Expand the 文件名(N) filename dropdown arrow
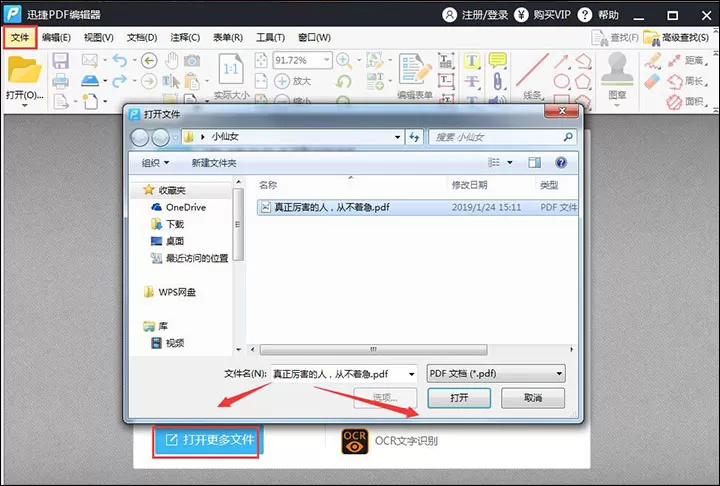Image resolution: width=720 pixels, height=486 pixels. pyautogui.click(x=411, y=374)
